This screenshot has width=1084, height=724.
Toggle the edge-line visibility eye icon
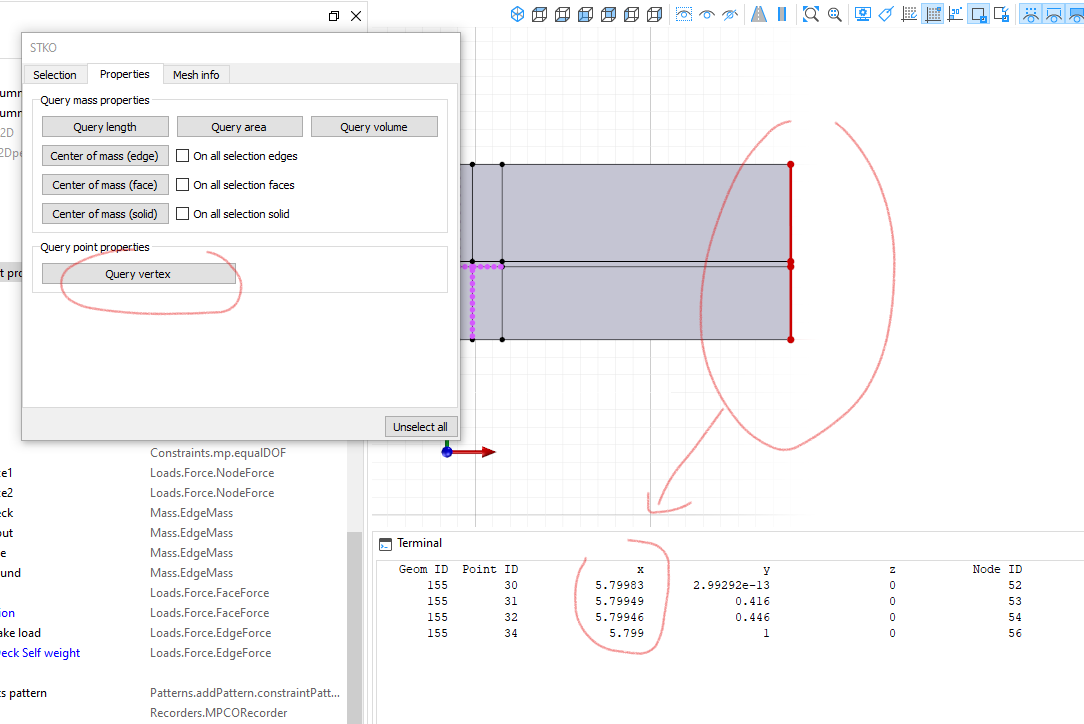pos(1054,14)
